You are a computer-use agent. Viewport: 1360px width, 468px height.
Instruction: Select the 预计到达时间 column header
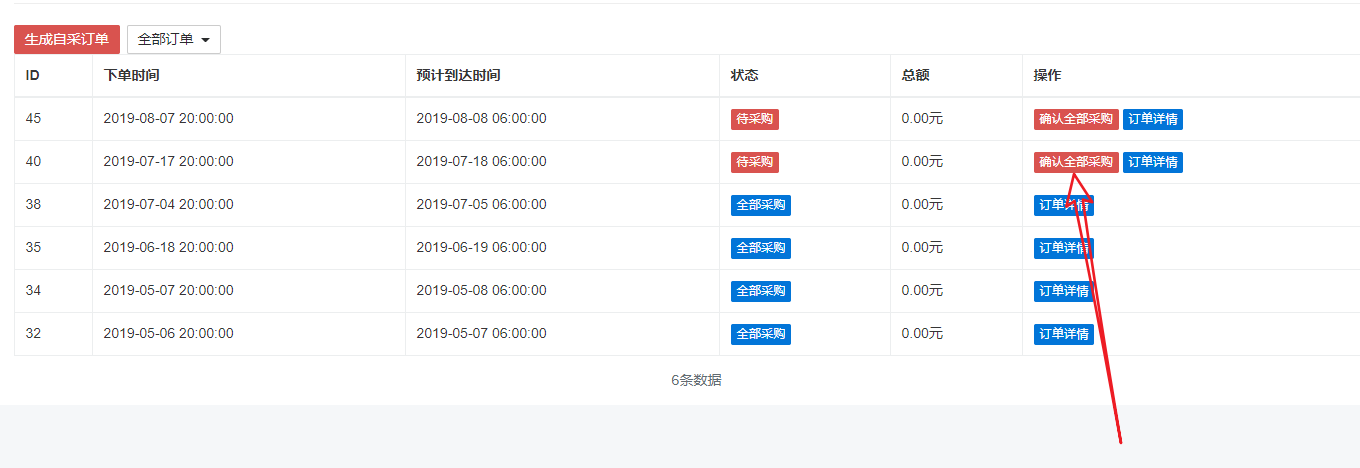(x=458, y=76)
